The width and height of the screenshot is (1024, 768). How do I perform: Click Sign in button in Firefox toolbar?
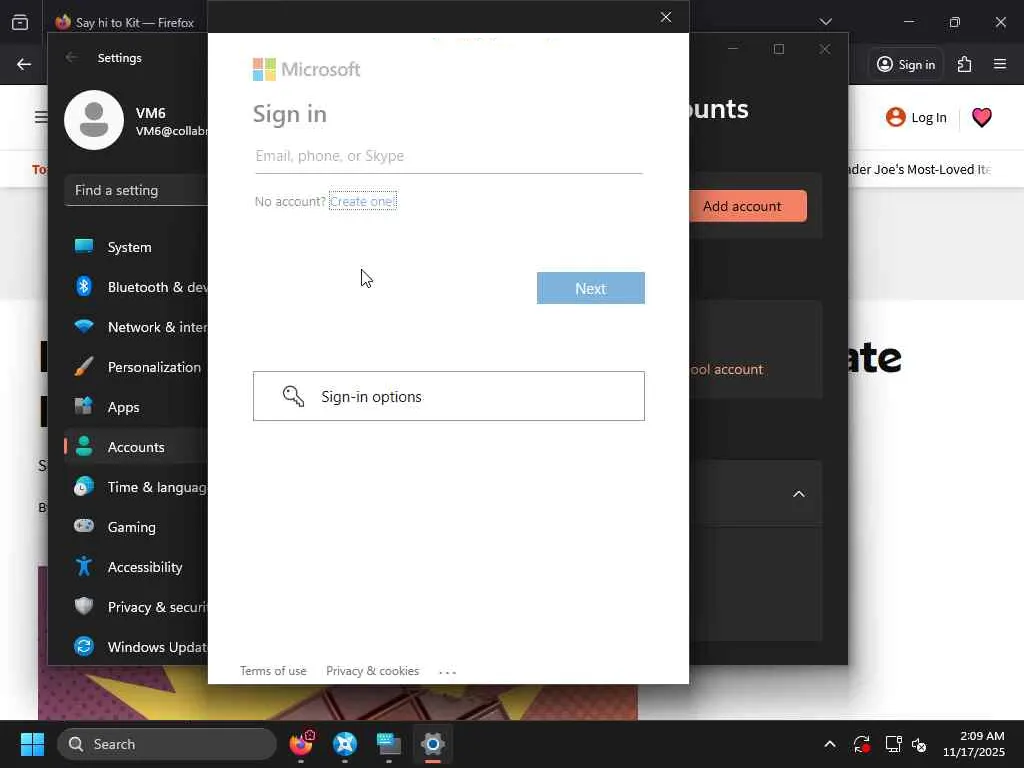coord(906,64)
